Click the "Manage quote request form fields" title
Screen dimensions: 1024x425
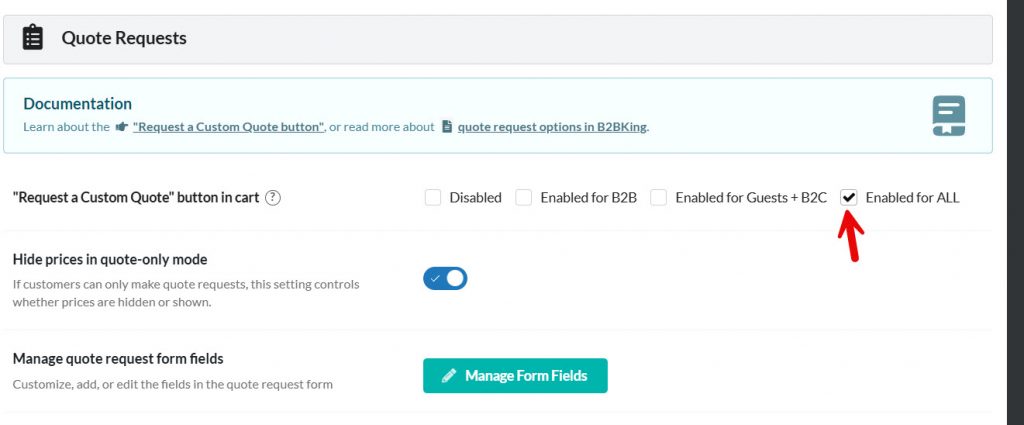click(x=117, y=359)
